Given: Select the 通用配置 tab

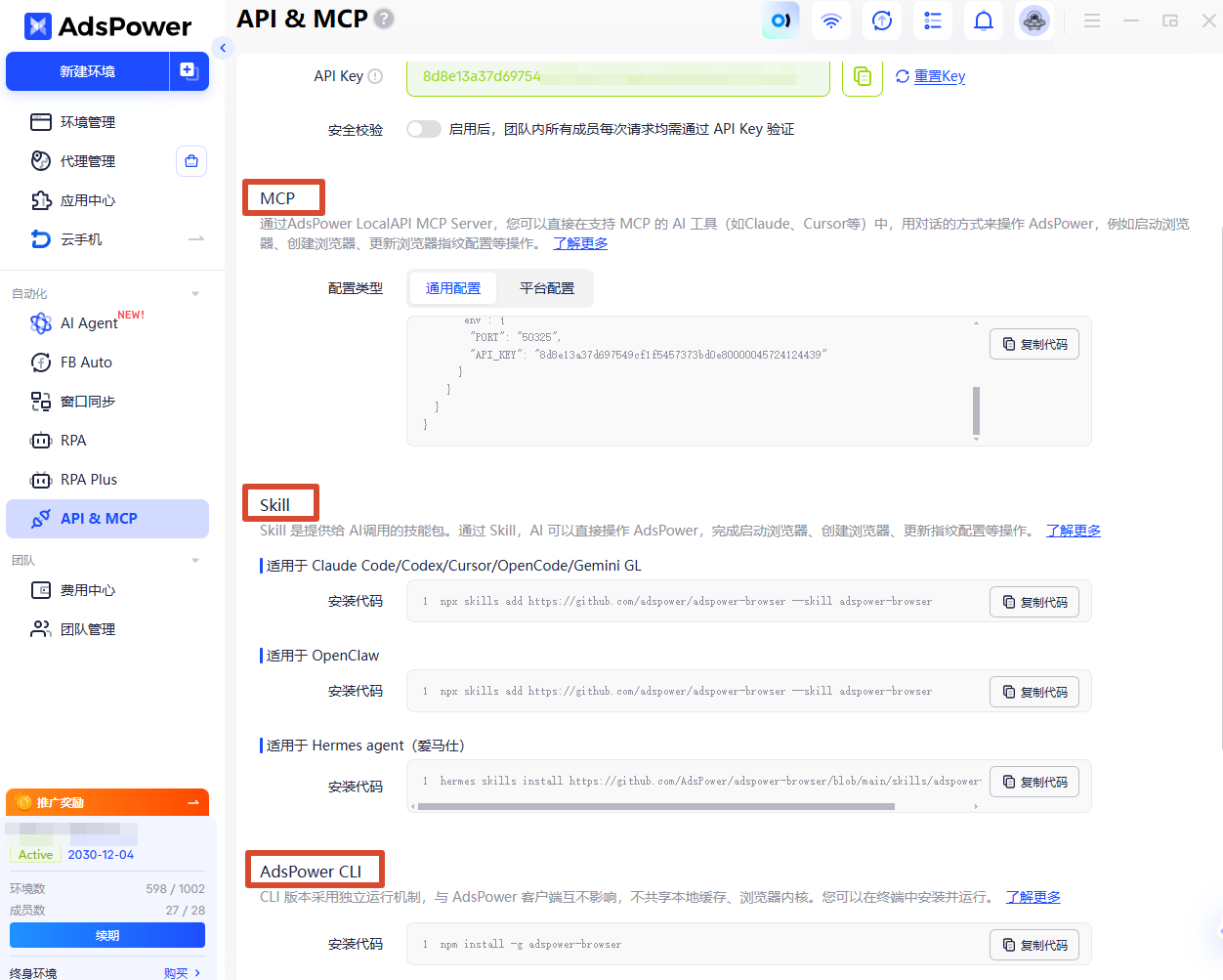Looking at the screenshot, I should pyautogui.click(x=453, y=288).
